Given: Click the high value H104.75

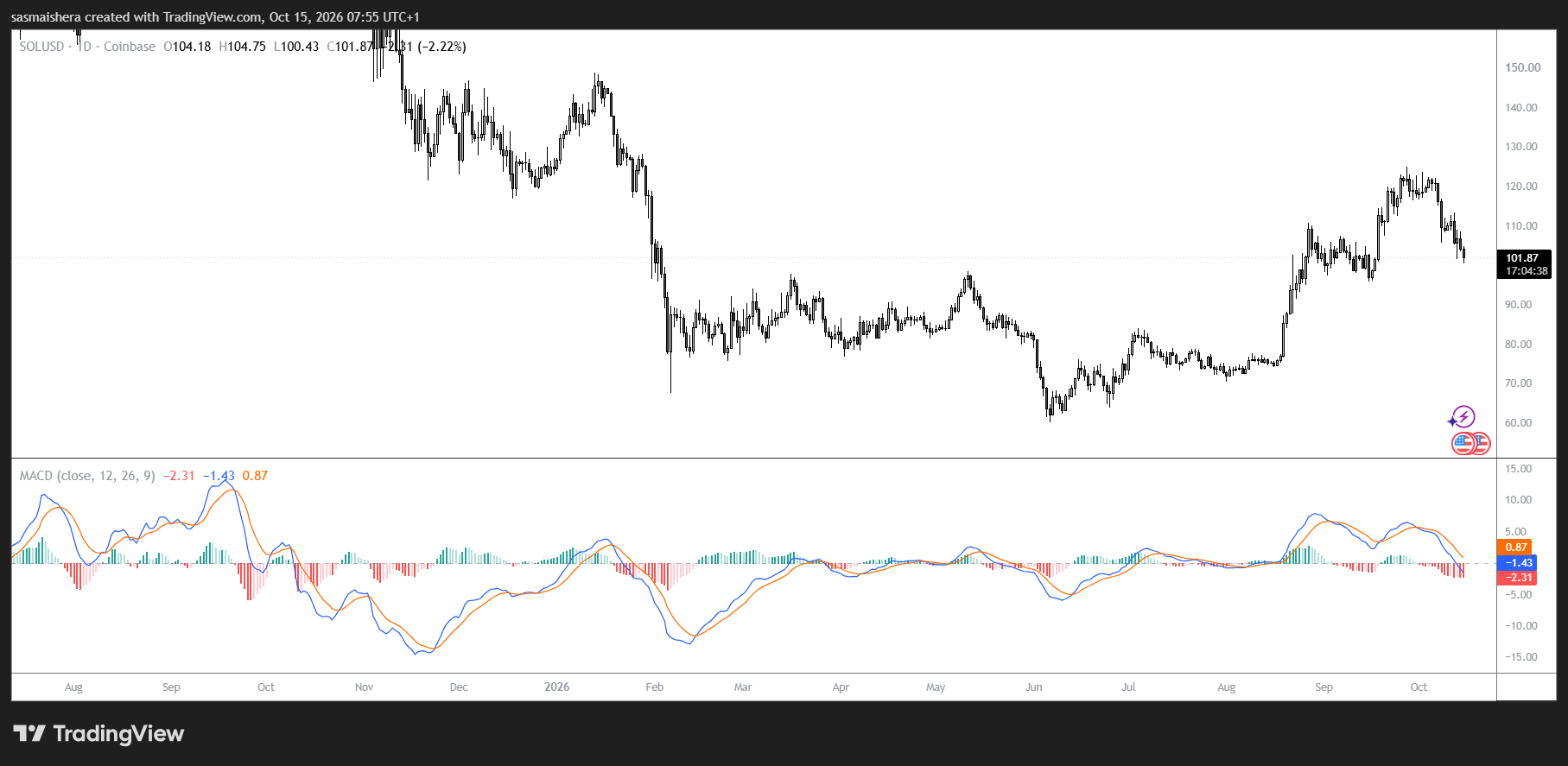Looking at the screenshot, I should (x=242, y=47).
